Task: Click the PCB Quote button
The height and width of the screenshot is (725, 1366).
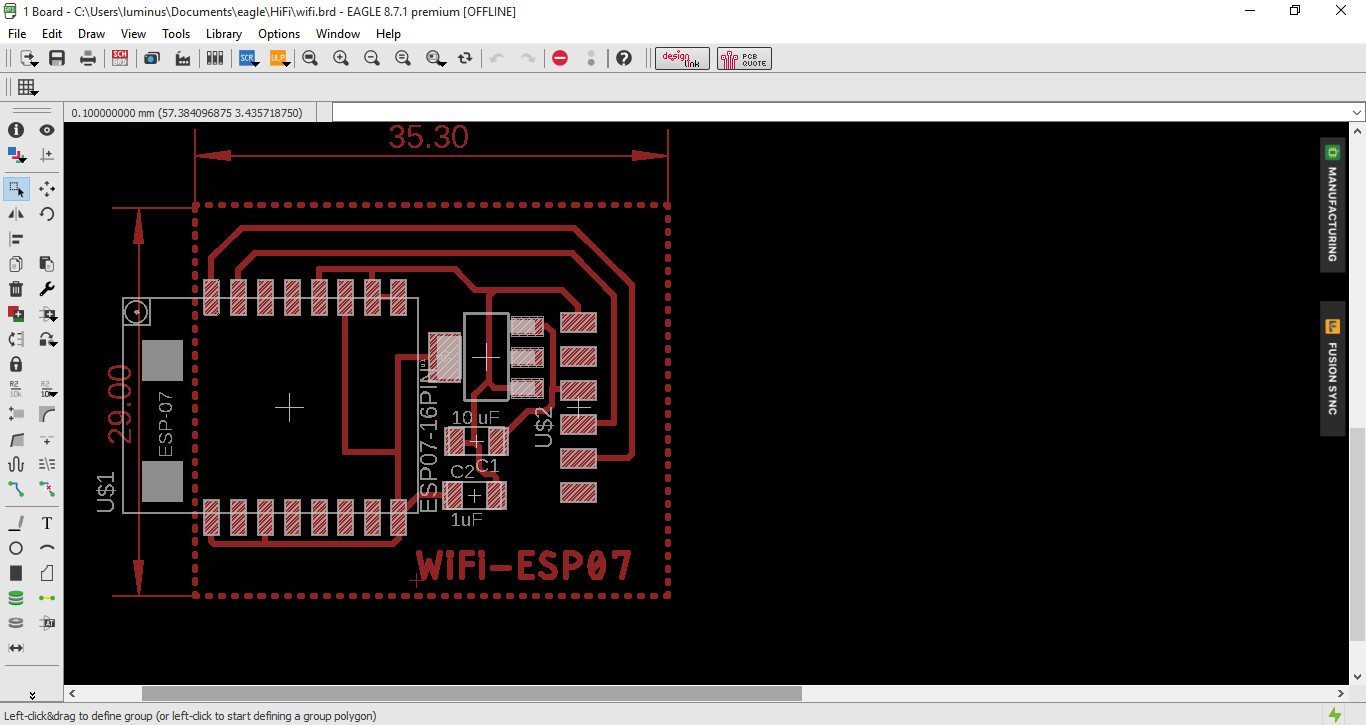Action: [744, 58]
